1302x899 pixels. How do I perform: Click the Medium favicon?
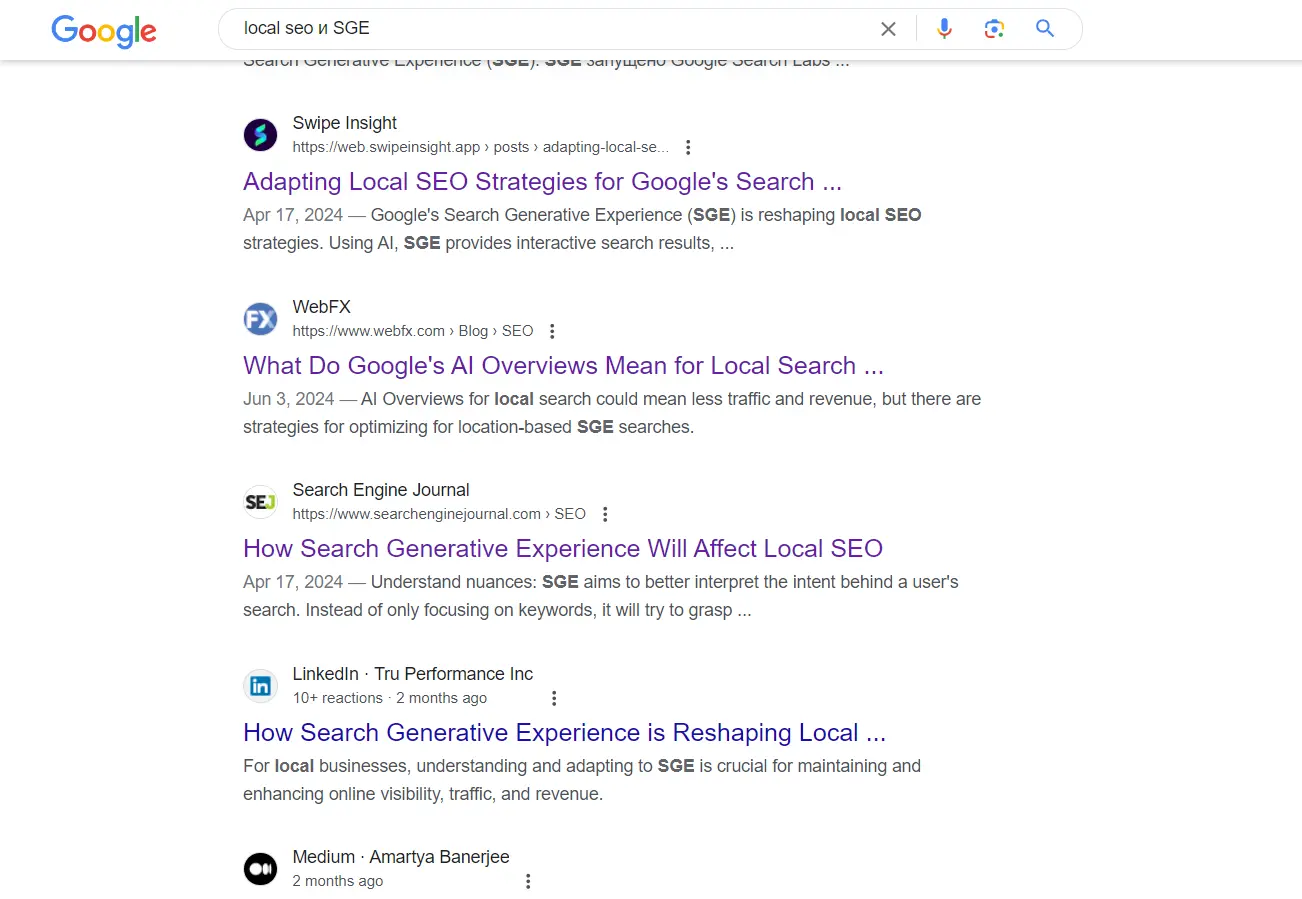pos(260,869)
